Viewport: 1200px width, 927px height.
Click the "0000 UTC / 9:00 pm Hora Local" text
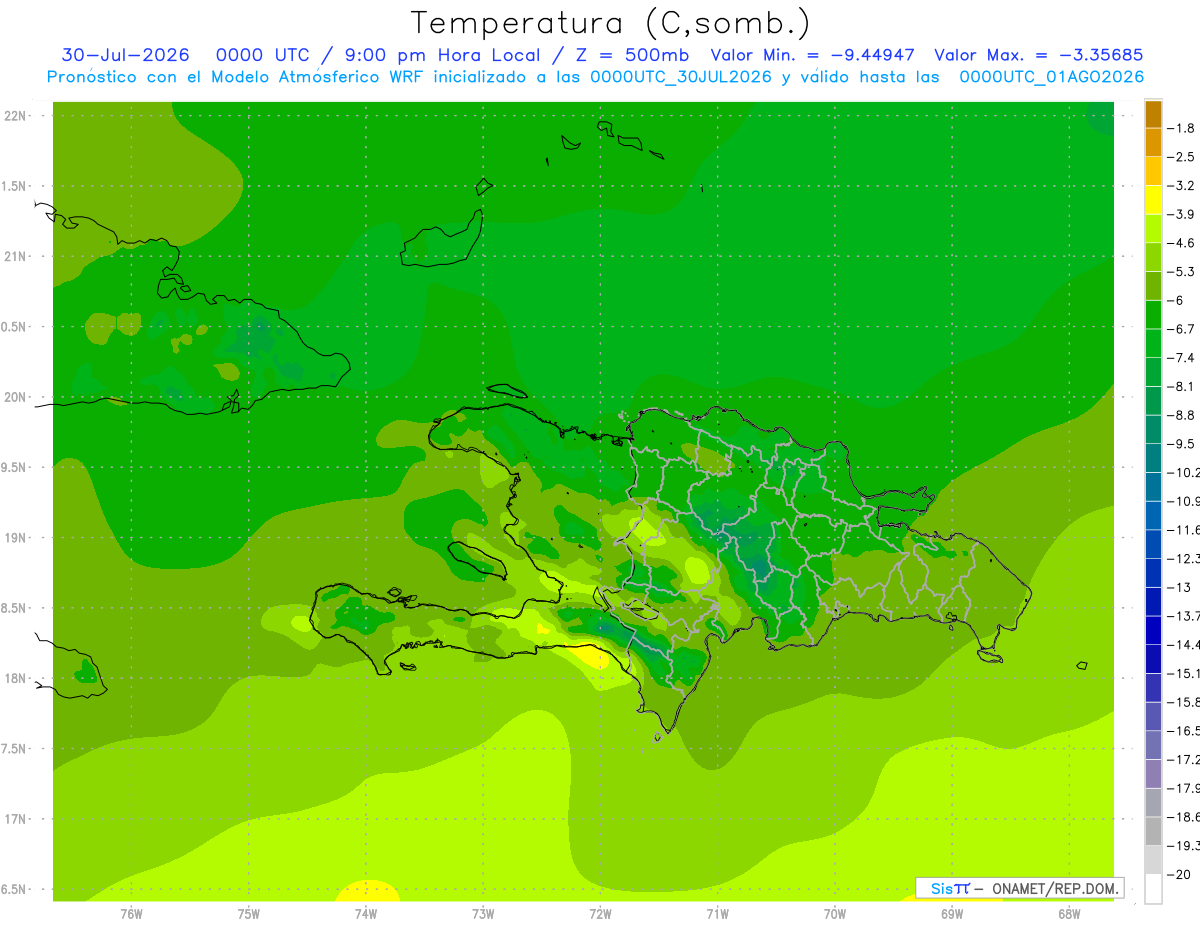pos(378,55)
